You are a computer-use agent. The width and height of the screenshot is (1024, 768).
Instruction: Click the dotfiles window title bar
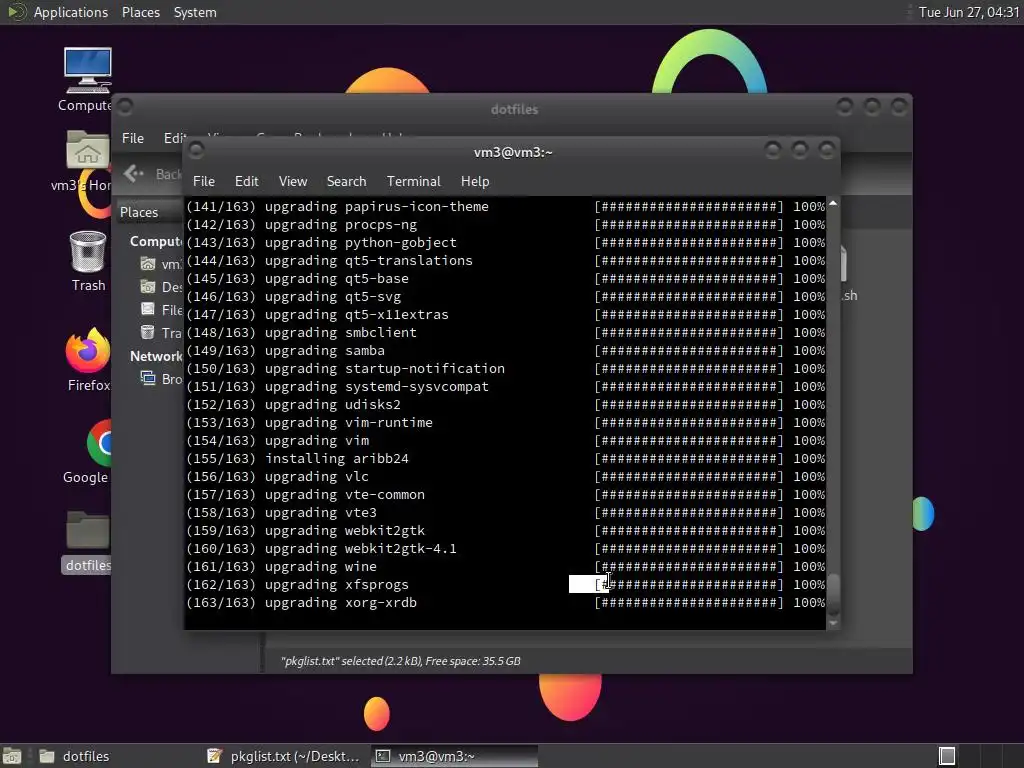(x=514, y=108)
